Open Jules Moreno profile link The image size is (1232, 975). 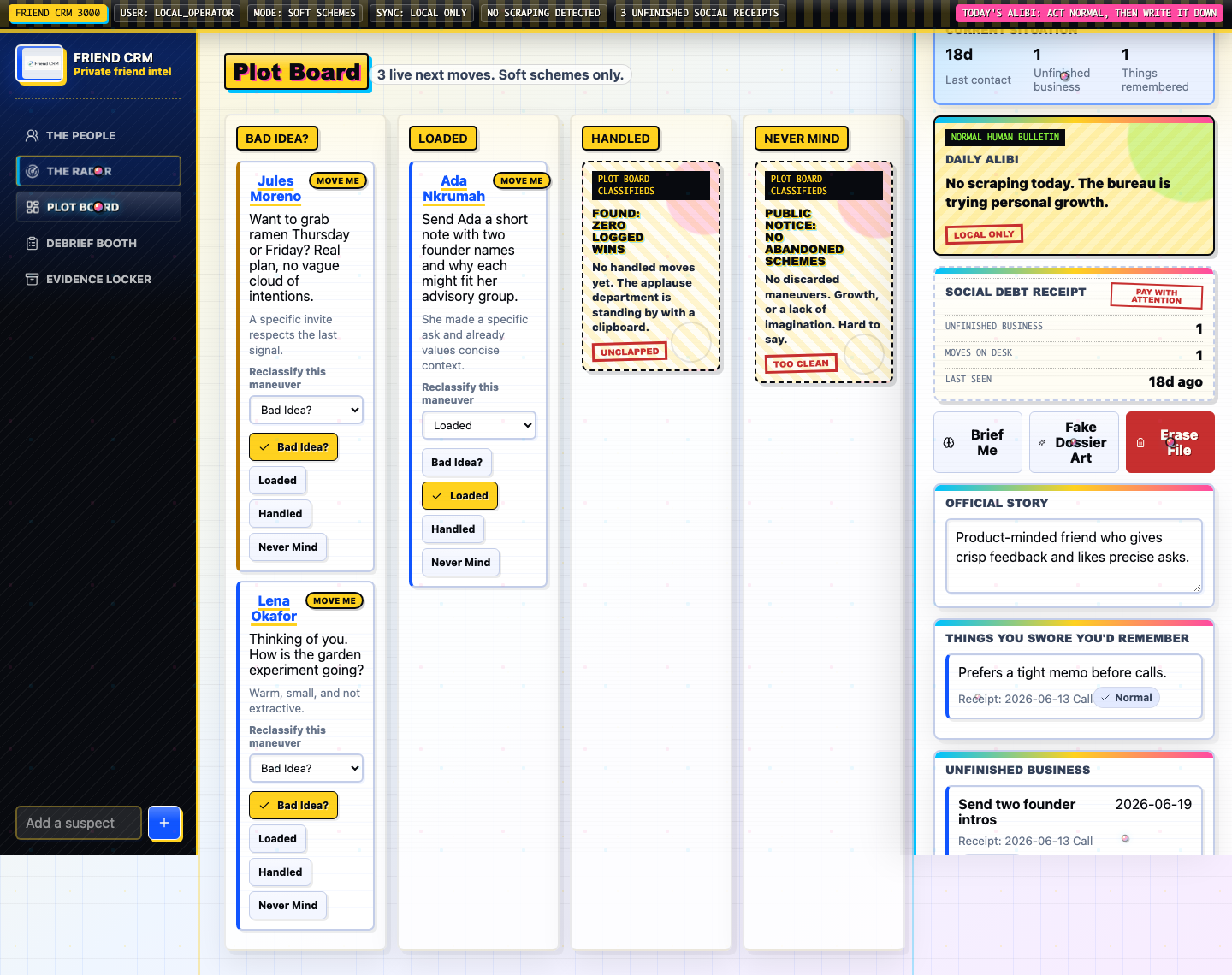tap(275, 188)
